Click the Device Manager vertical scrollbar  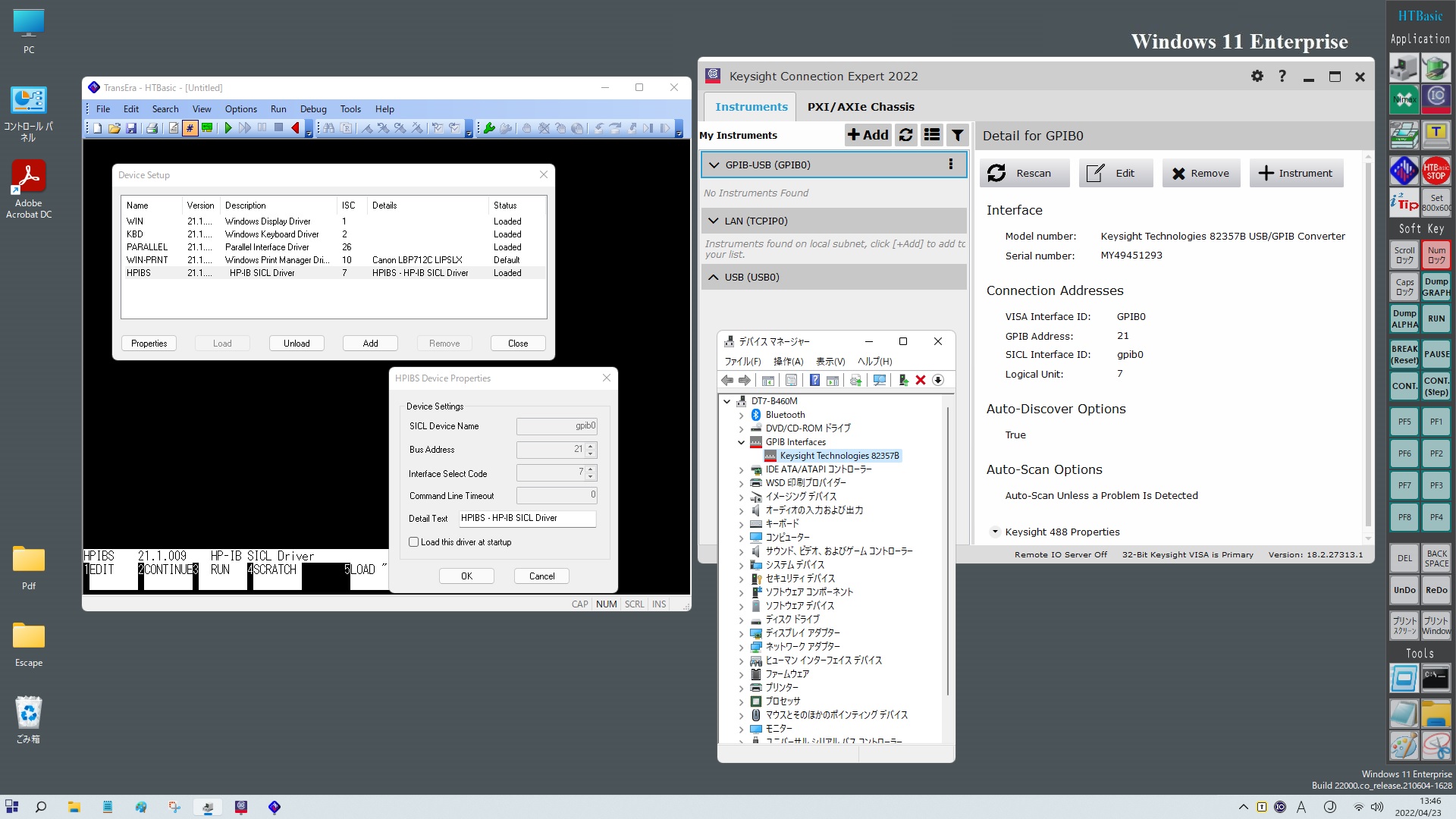tap(948, 550)
